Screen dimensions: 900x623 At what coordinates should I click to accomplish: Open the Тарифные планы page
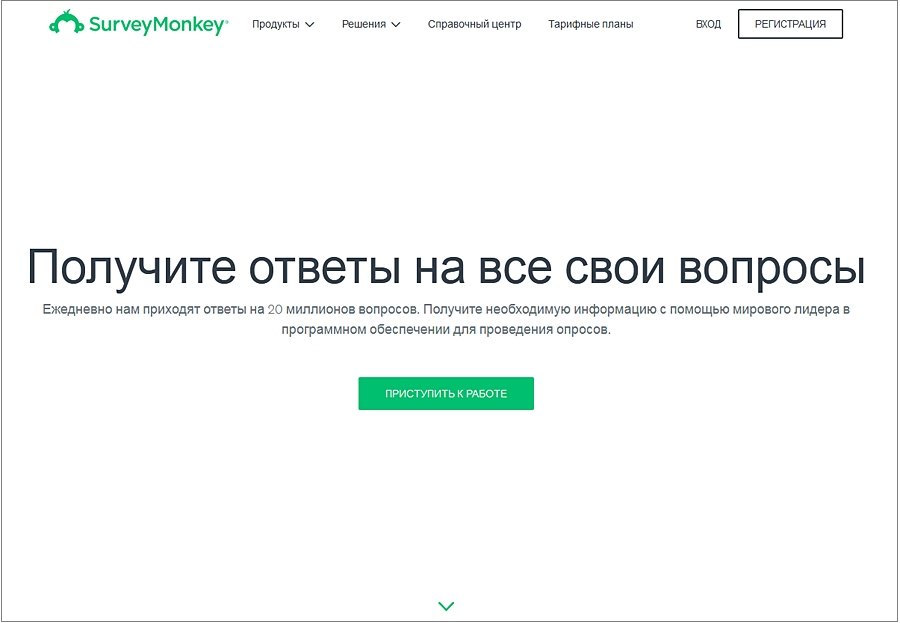click(590, 24)
